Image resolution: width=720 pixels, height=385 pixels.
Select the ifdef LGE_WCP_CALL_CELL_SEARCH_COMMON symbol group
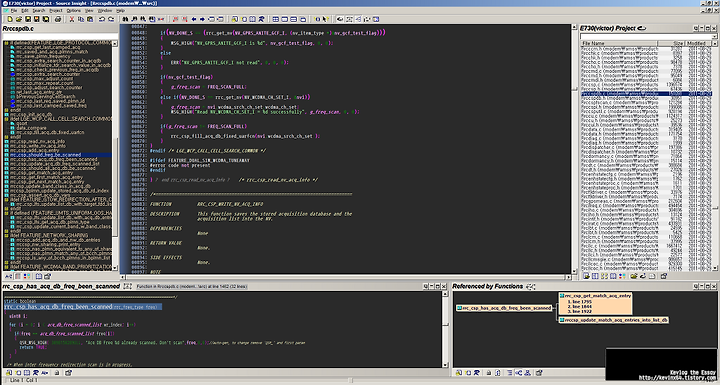(60, 119)
